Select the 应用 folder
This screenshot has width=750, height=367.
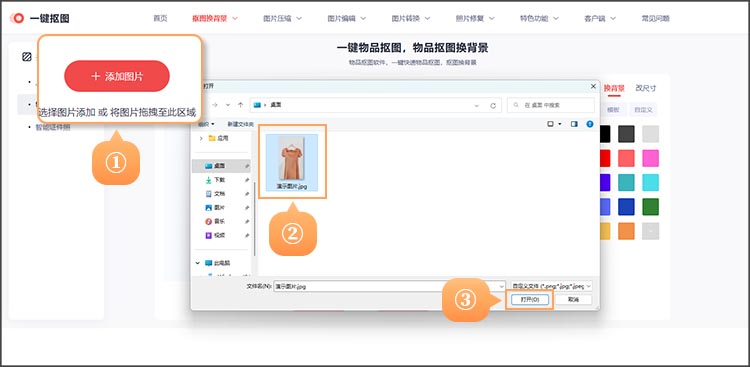(x=219, y=138)
